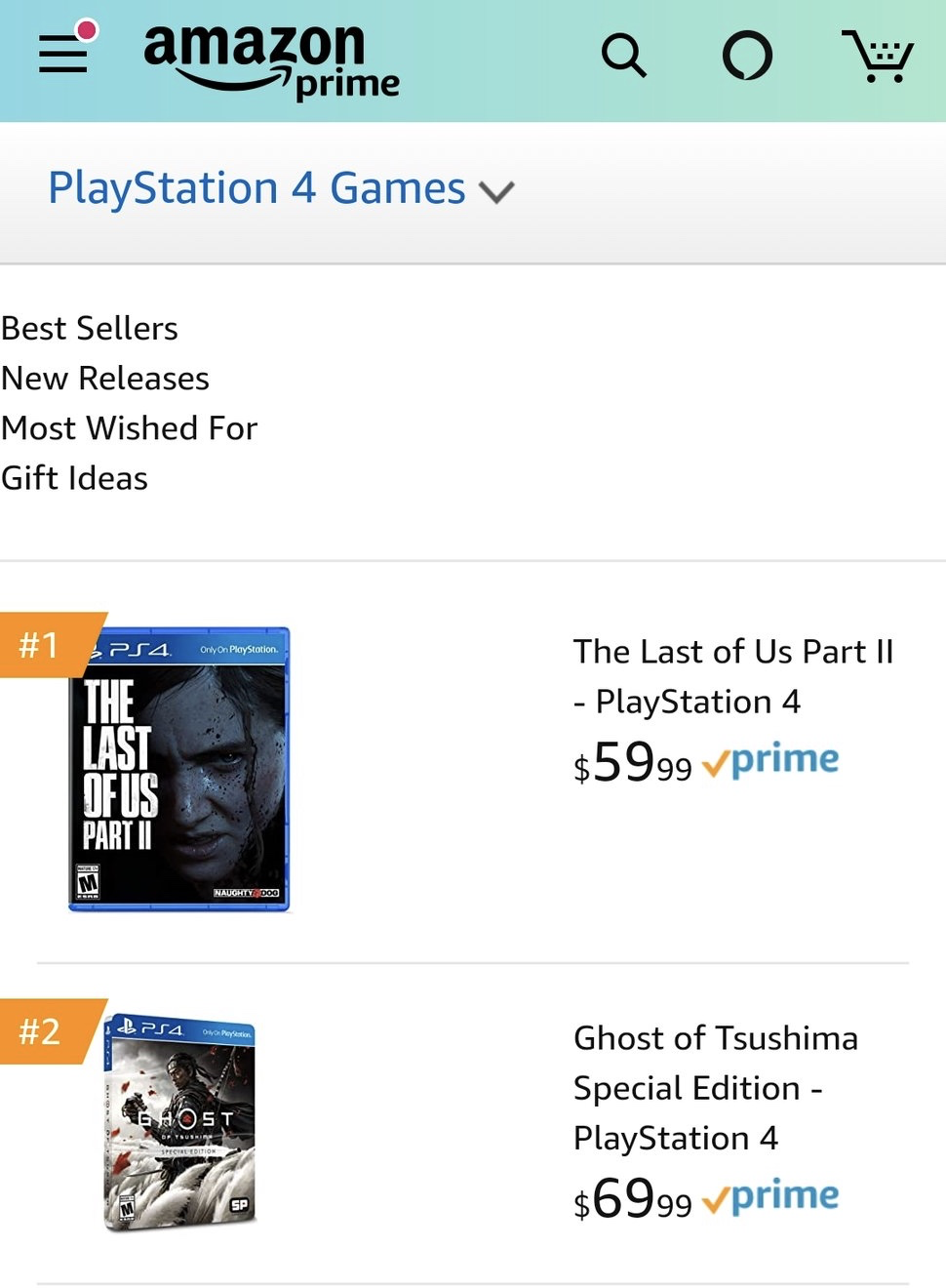Open Ghost of Tsushima Special Edition link
The width and height of the screenshot is (946, 1288).
coord(715,1087)
